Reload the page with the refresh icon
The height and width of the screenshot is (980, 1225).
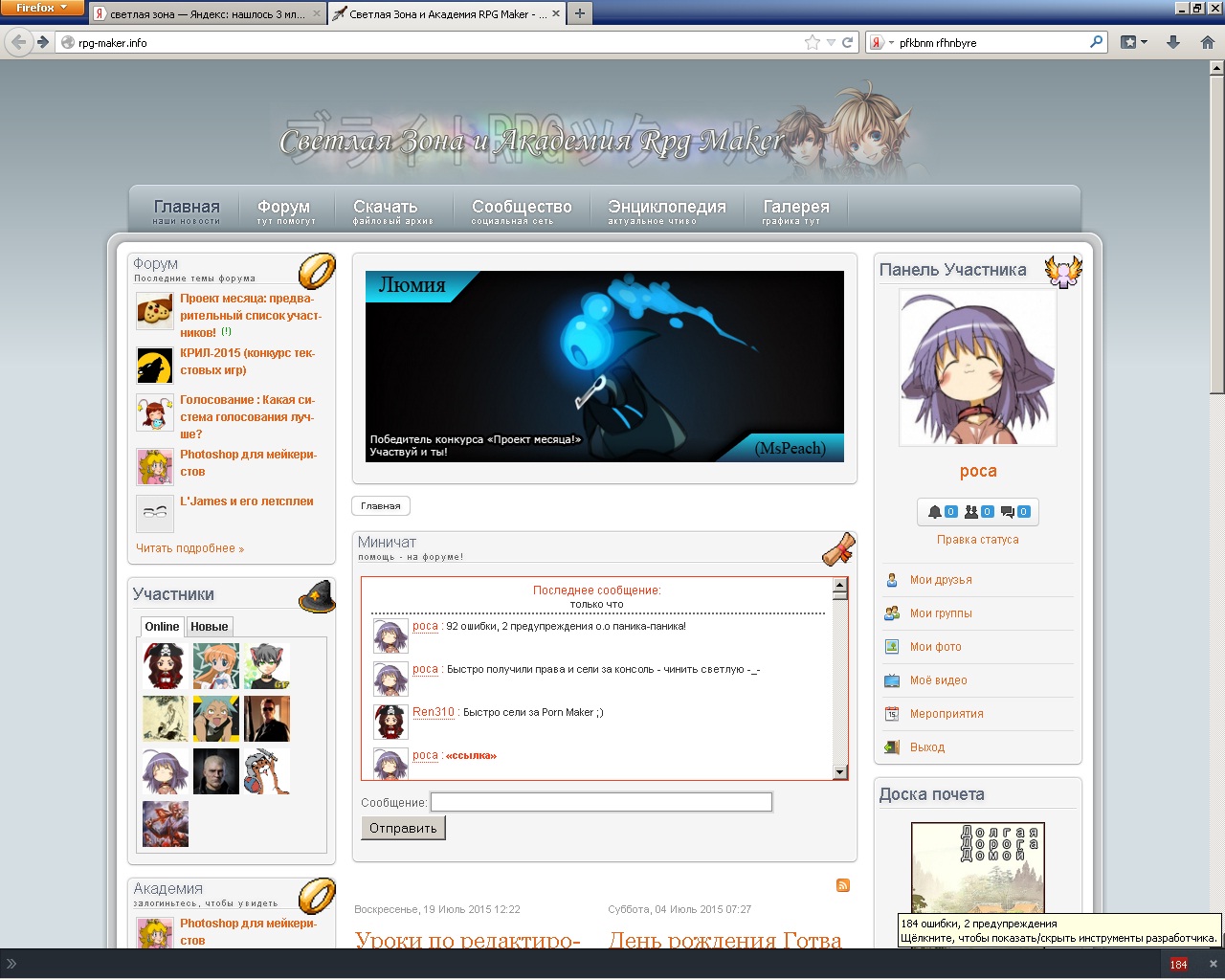tap(847, 42)
